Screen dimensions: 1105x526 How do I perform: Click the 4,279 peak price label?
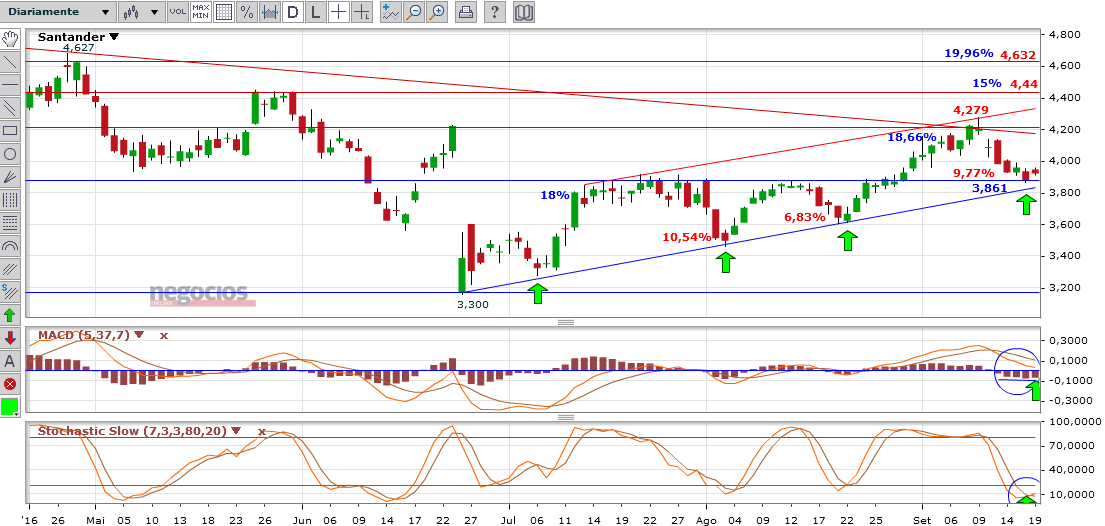coord(971,111)
